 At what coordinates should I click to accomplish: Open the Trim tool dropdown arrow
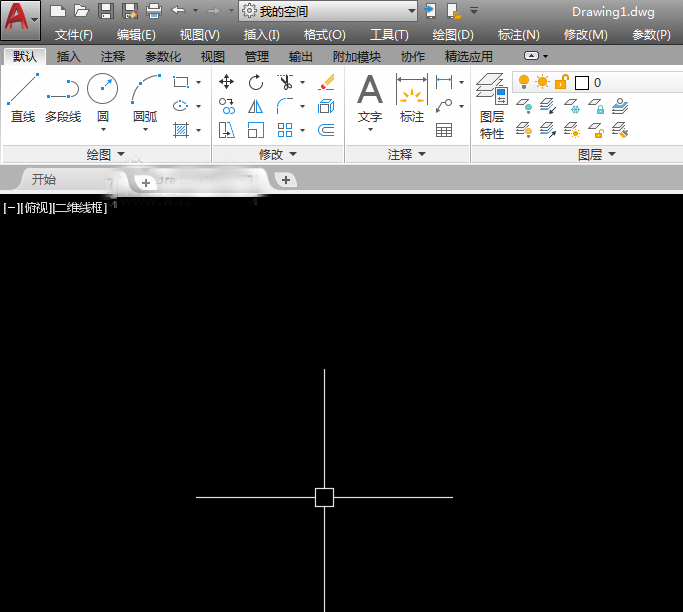click(302, 82)
